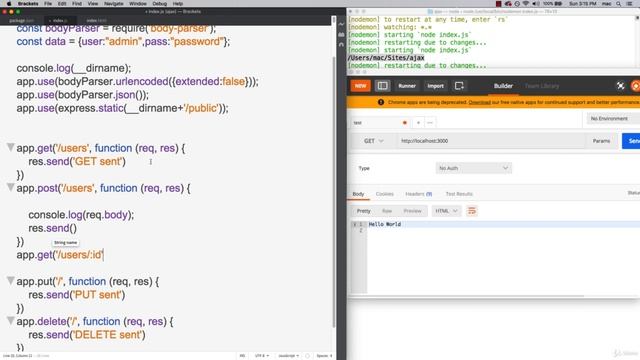This screenshot has width=640, height=360.
Task: Open the Apple menu
Action: (x=9, y=4)
